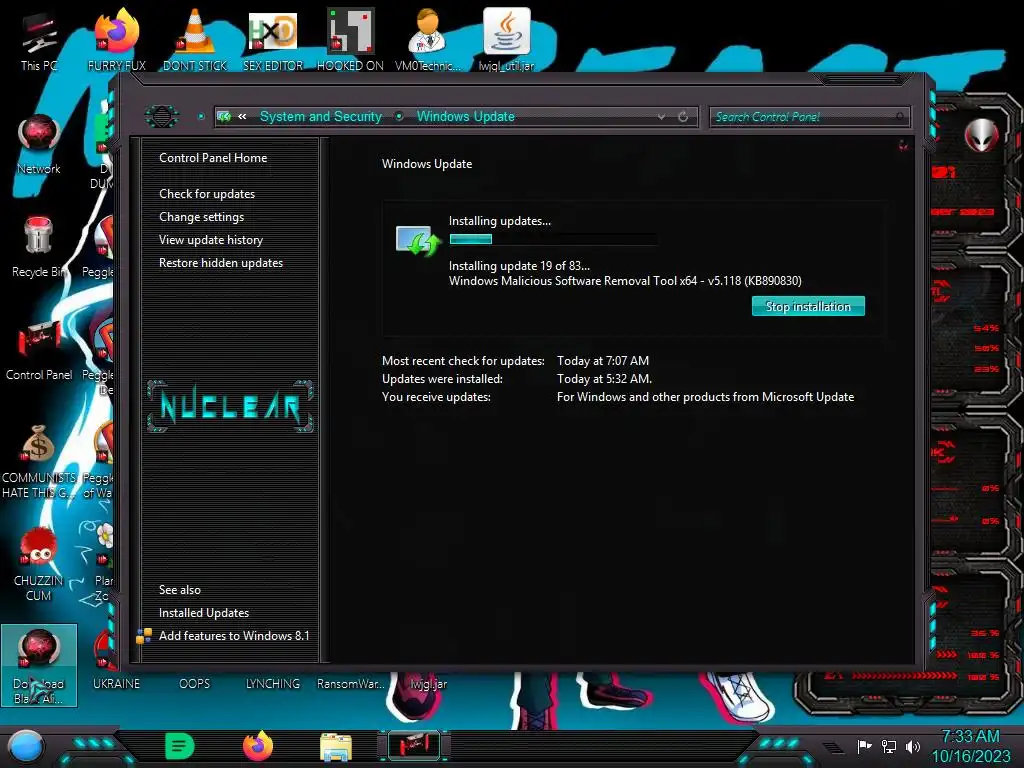Open the Recycle Bin icon

pos(39,248)
